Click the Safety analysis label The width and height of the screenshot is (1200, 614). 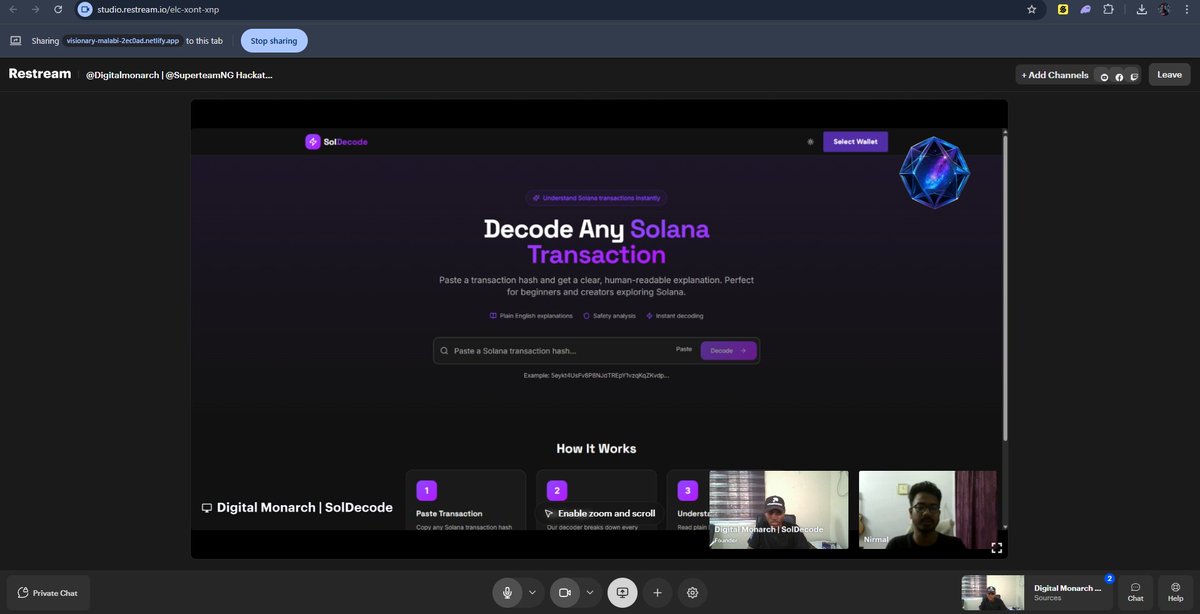pyautogui.click(x=610, y=316)
